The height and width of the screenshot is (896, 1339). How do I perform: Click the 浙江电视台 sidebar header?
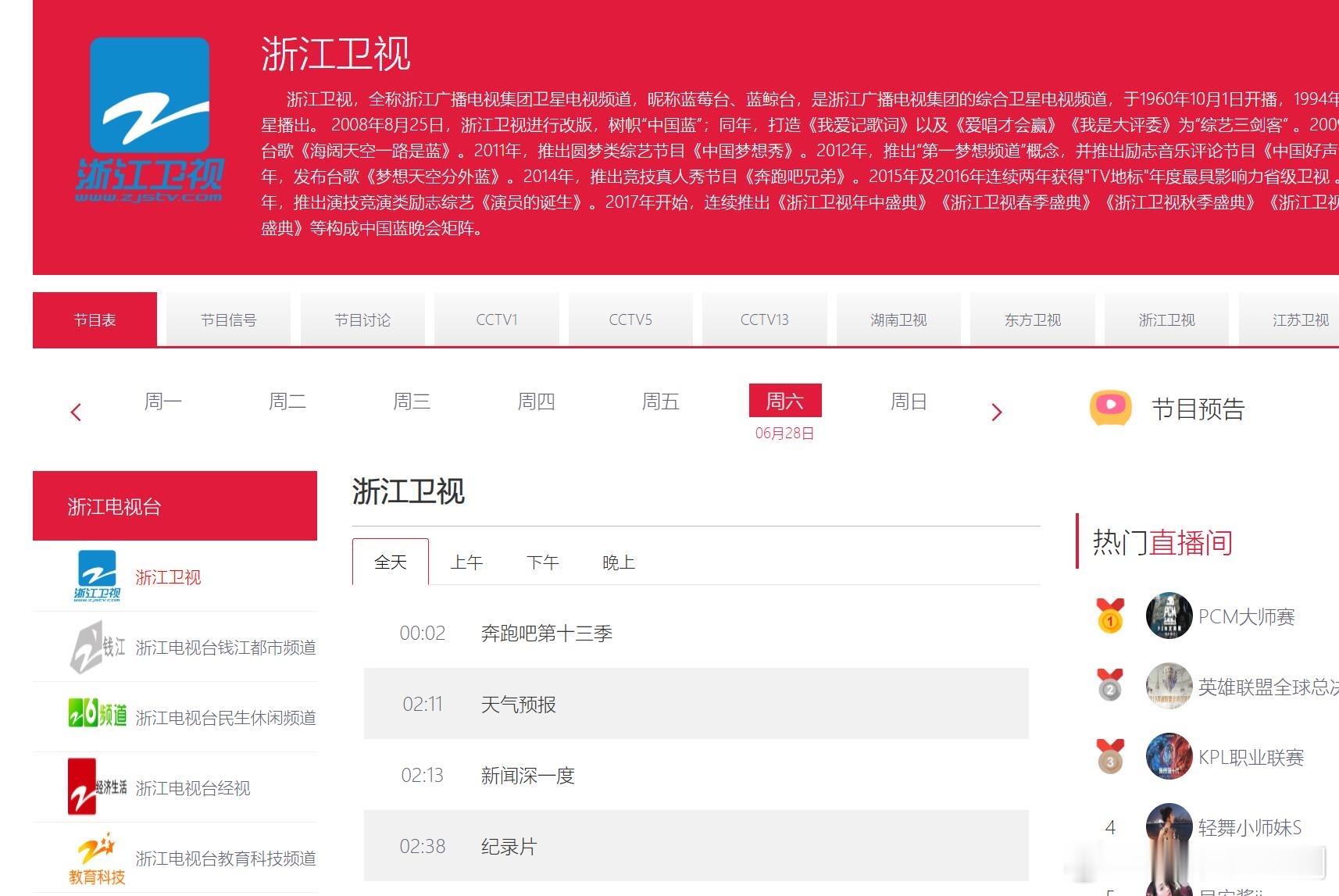coord(175,505)
